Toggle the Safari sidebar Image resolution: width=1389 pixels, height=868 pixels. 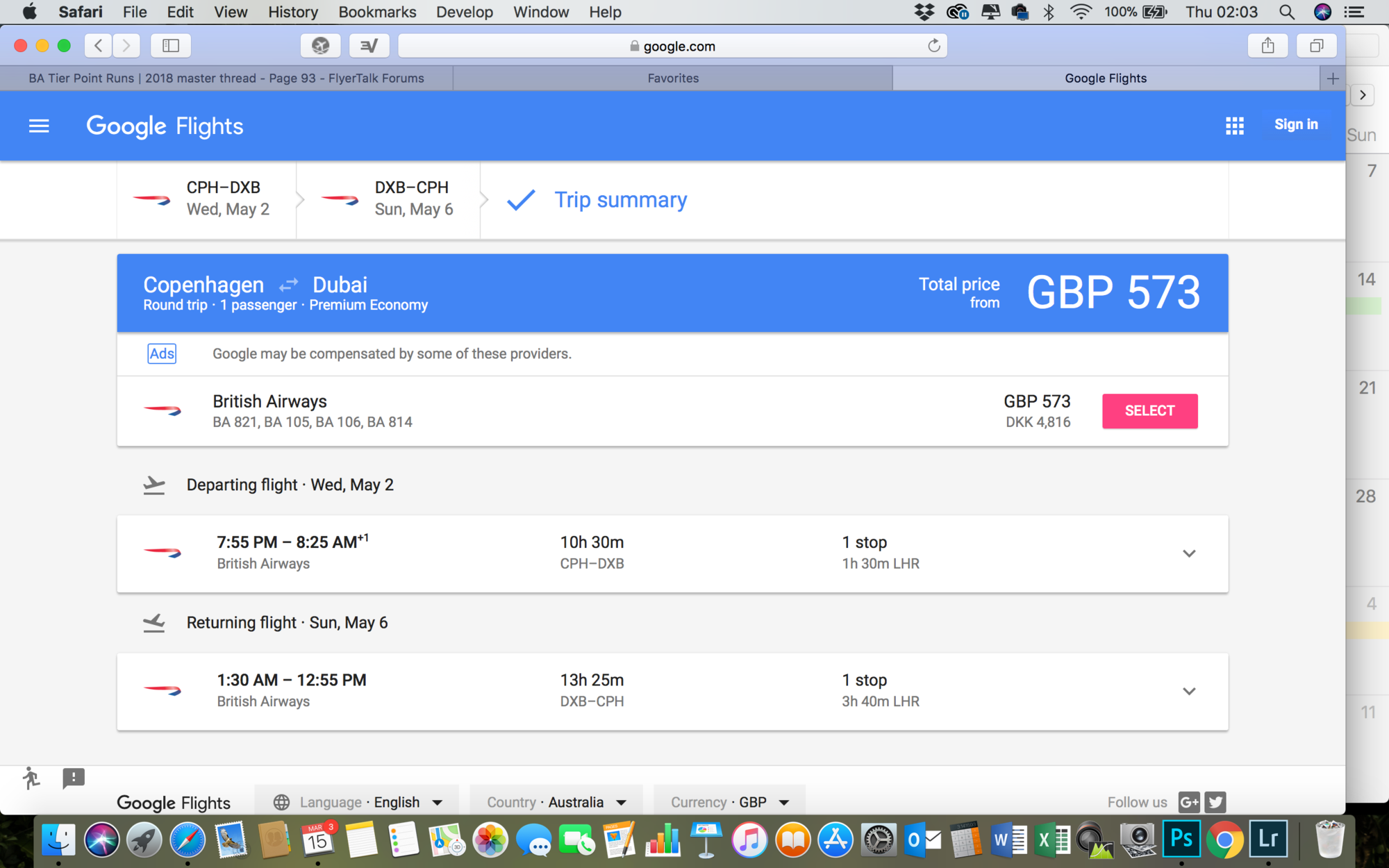171,46
